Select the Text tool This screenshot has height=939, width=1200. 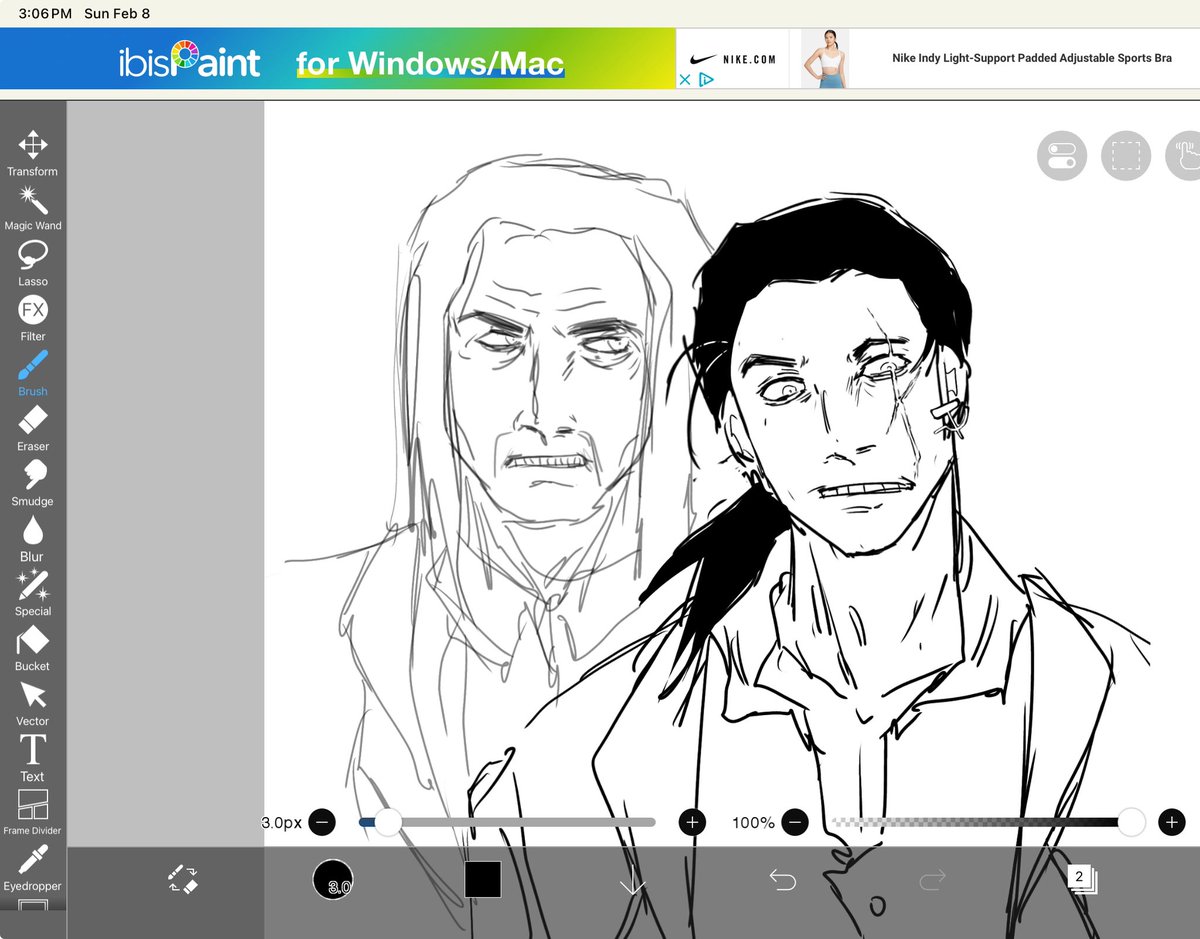click(x=33, y=758)
